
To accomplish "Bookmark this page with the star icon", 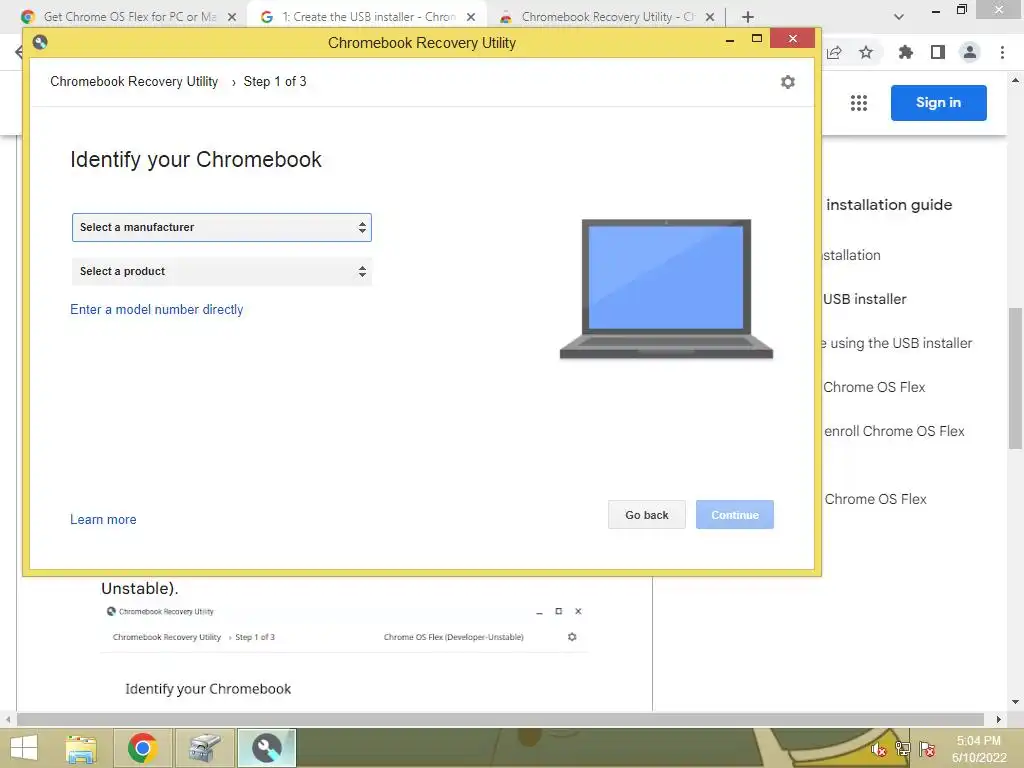I will pyautogui.click(x=866, y=52).
